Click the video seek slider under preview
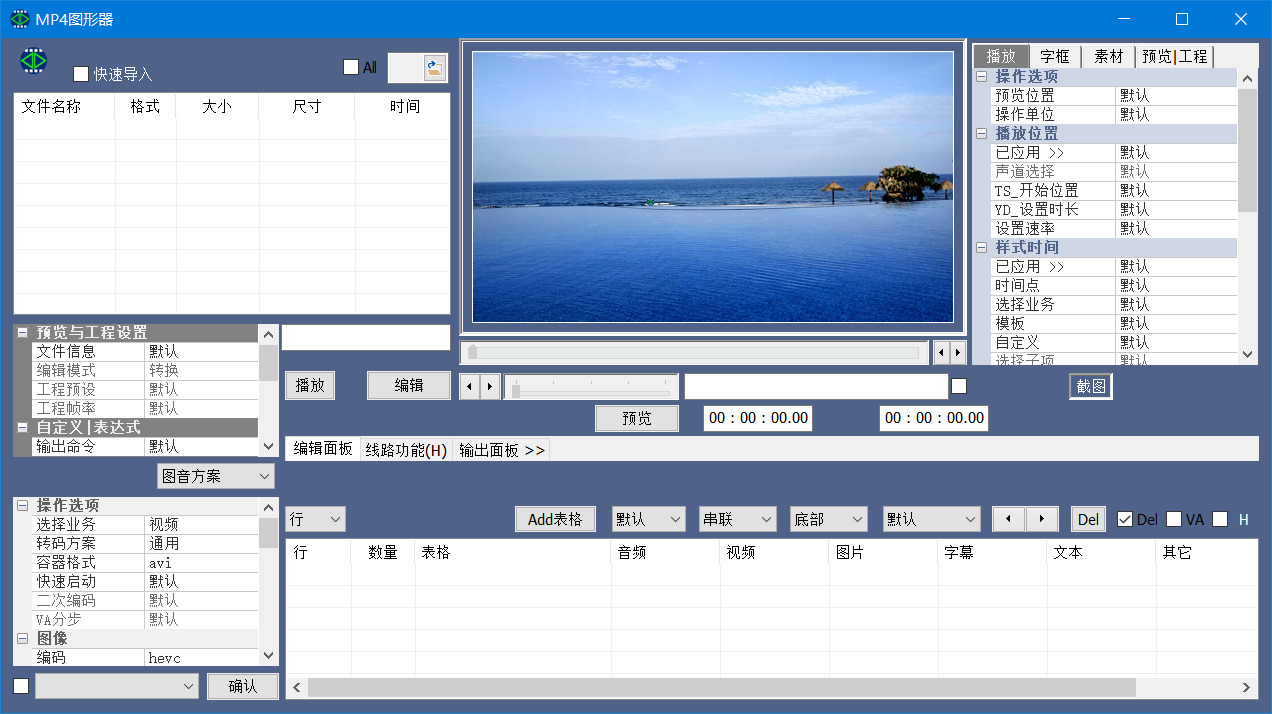The height and width of the screenshot is (714, 1272). pos(695,352)
